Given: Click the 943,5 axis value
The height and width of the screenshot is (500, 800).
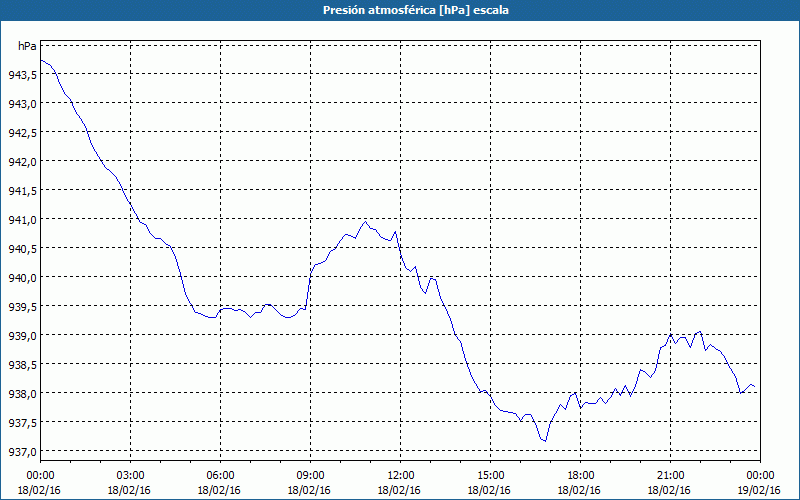Looking at the screenshot, I should (x=22, y=74).
